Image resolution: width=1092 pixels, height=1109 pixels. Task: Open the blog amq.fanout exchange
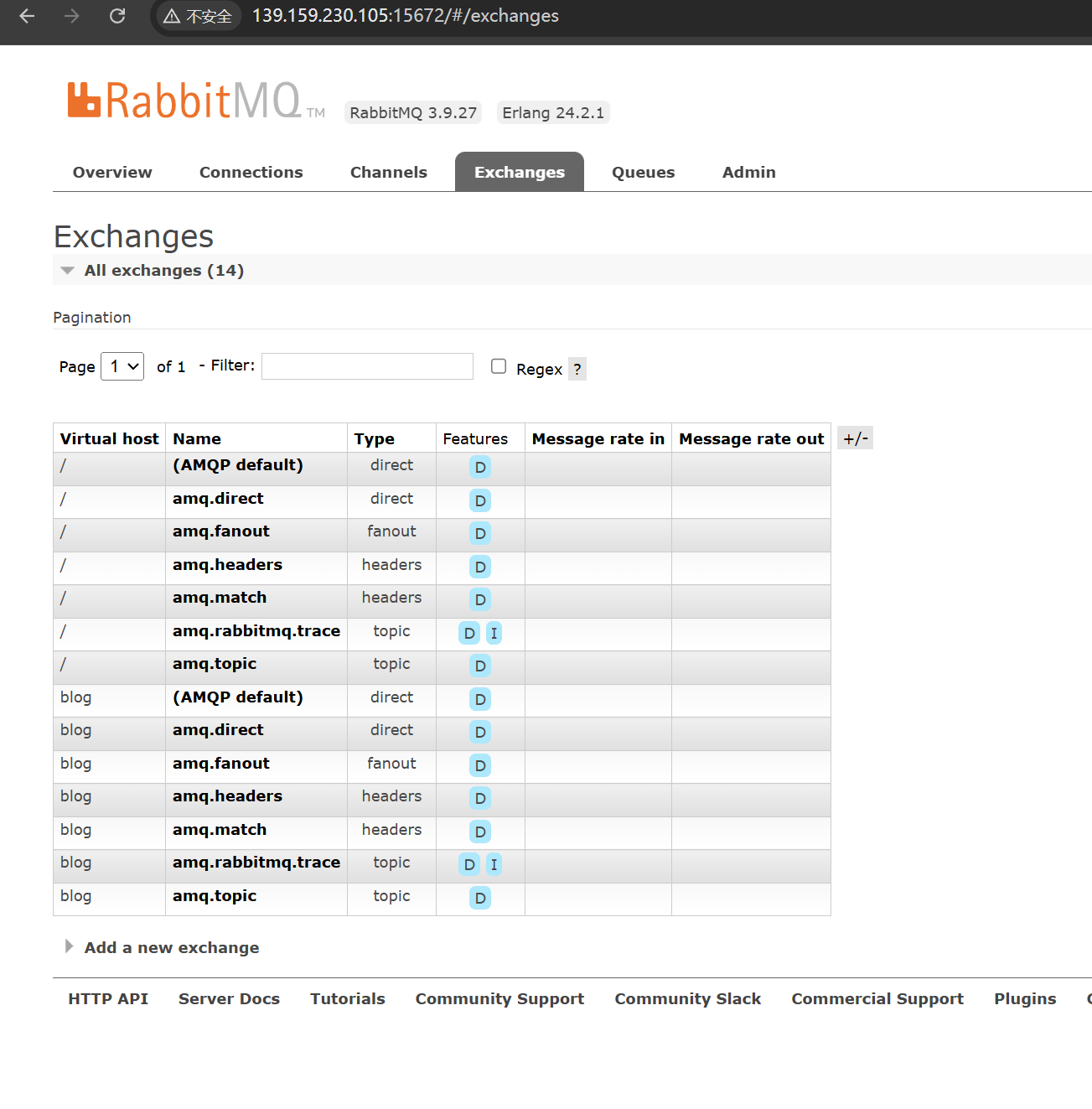click(221, 764)
